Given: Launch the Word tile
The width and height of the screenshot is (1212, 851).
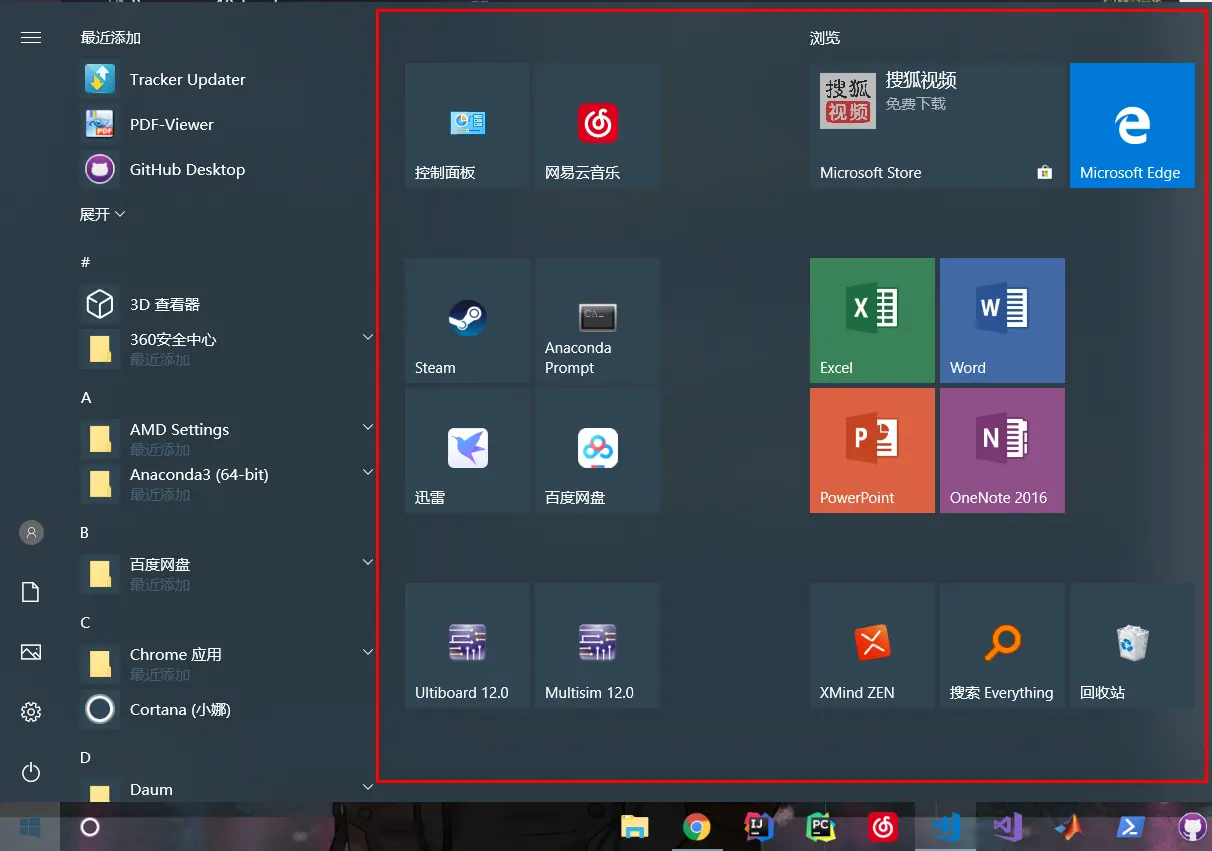Looking at the screenshot, I should 1002,321.
